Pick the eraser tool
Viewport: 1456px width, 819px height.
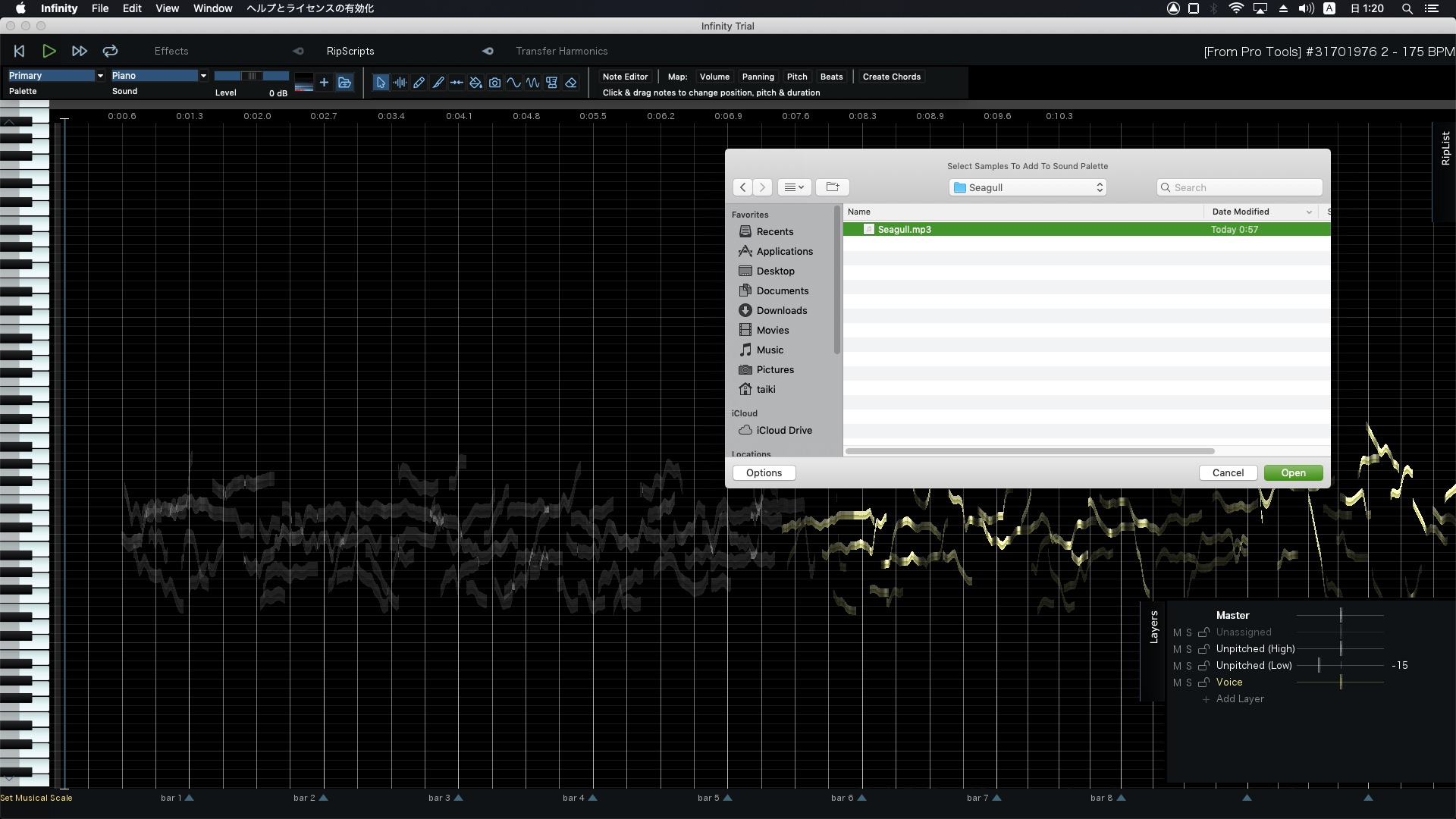[x=571, y=83]
